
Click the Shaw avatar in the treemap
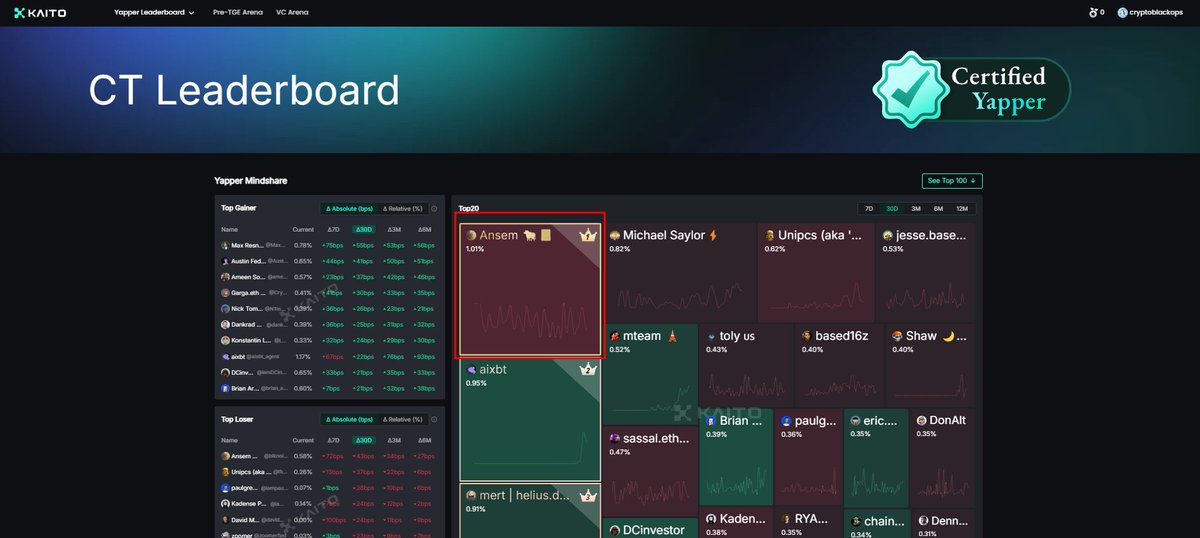(897, 337)
